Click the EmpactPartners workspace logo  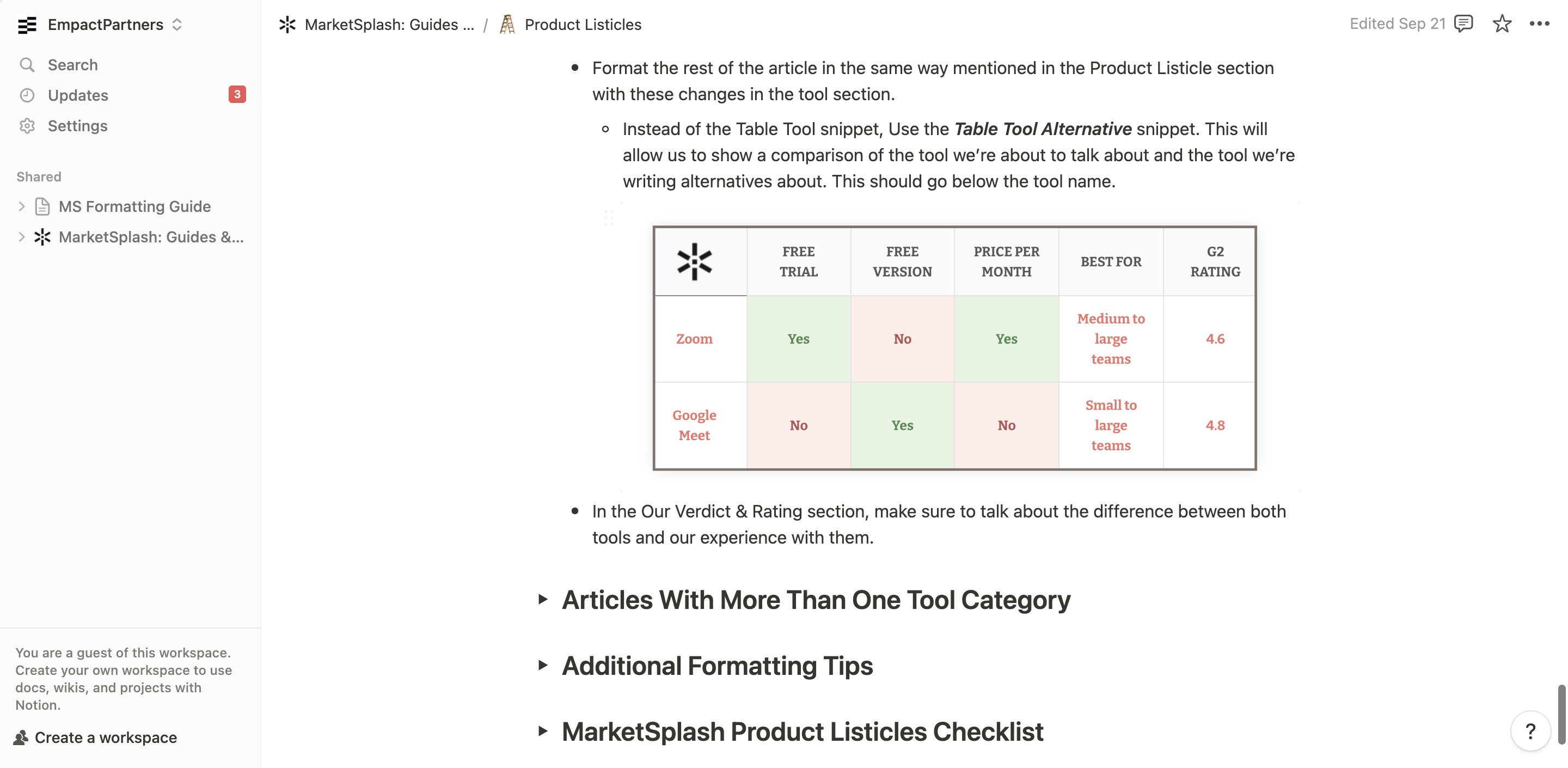tap(27, 25)
